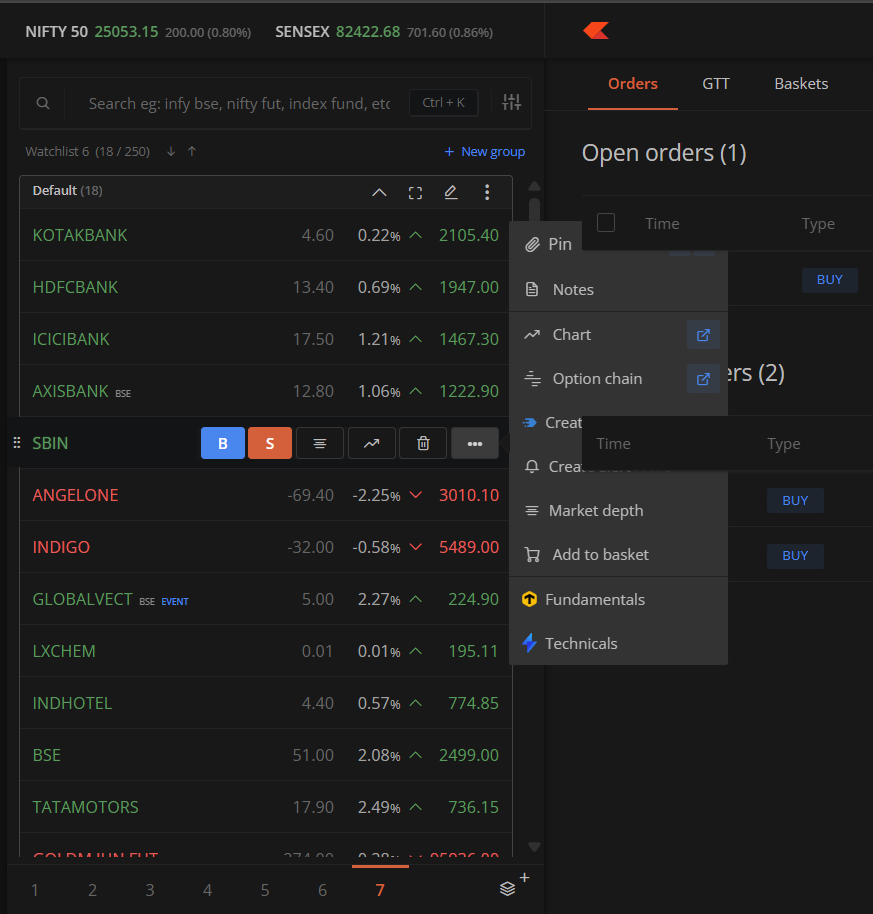Click the SBIN more options button
The width and height of the screenshot is (873, 914).
[x=475, y=443]
